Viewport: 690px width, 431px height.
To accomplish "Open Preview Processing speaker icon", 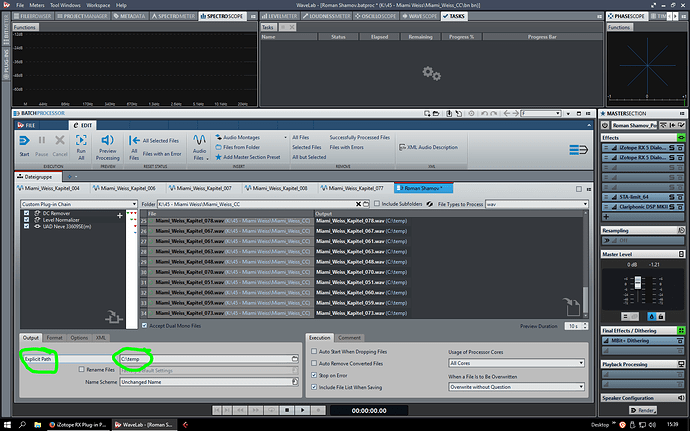I will tap(107, 140).
